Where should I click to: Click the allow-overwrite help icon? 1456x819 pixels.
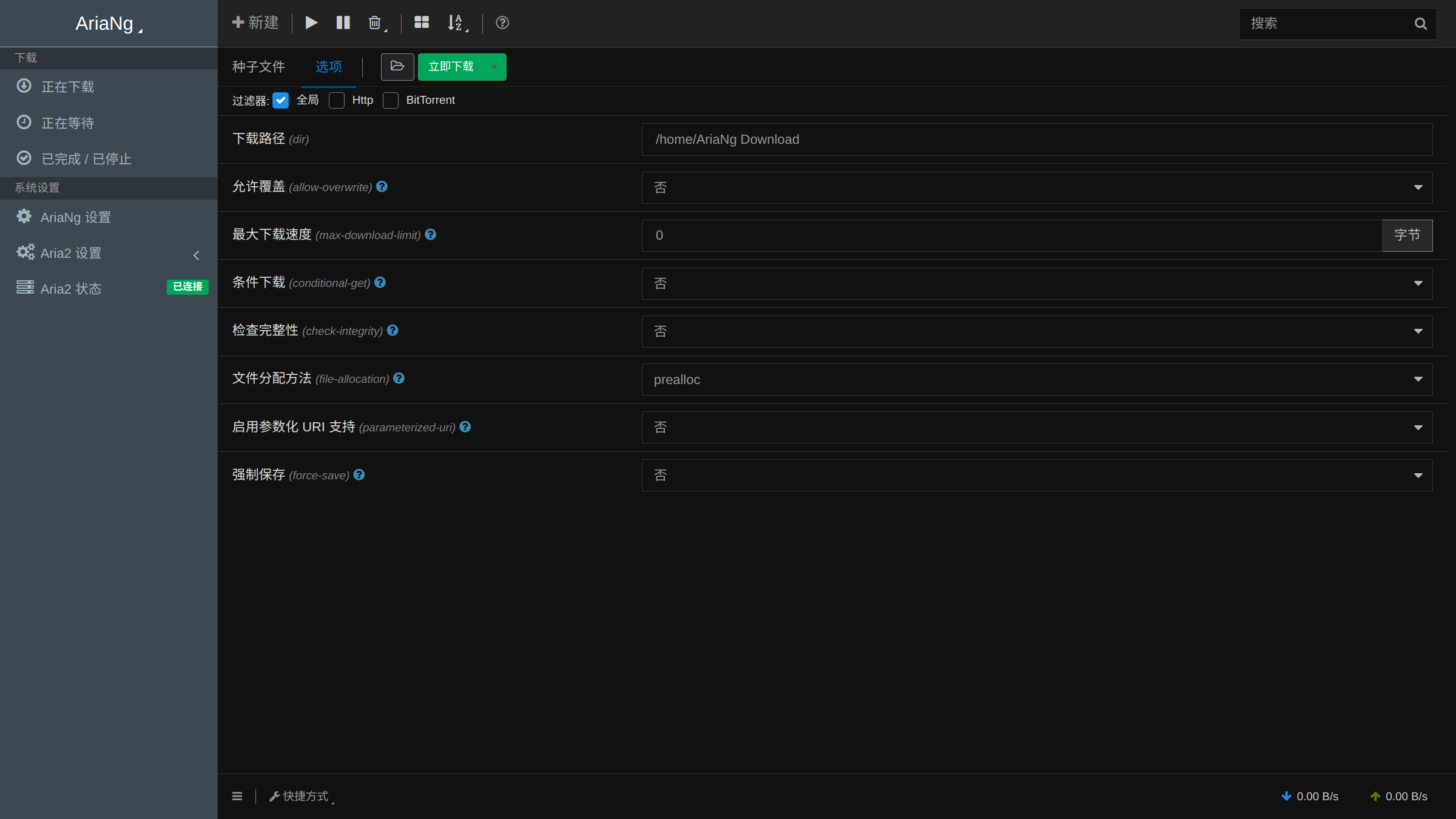[x=382, y=187]
